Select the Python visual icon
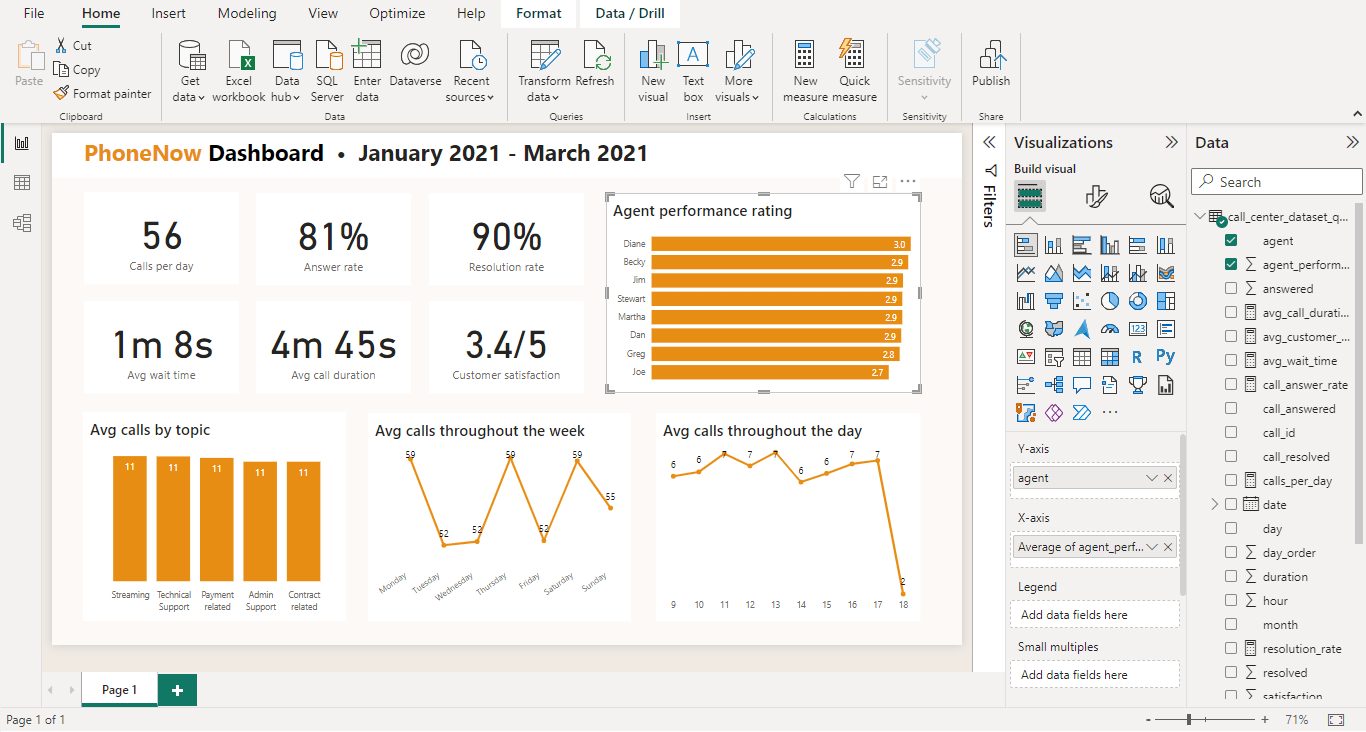 click(x=1166, y=356)
